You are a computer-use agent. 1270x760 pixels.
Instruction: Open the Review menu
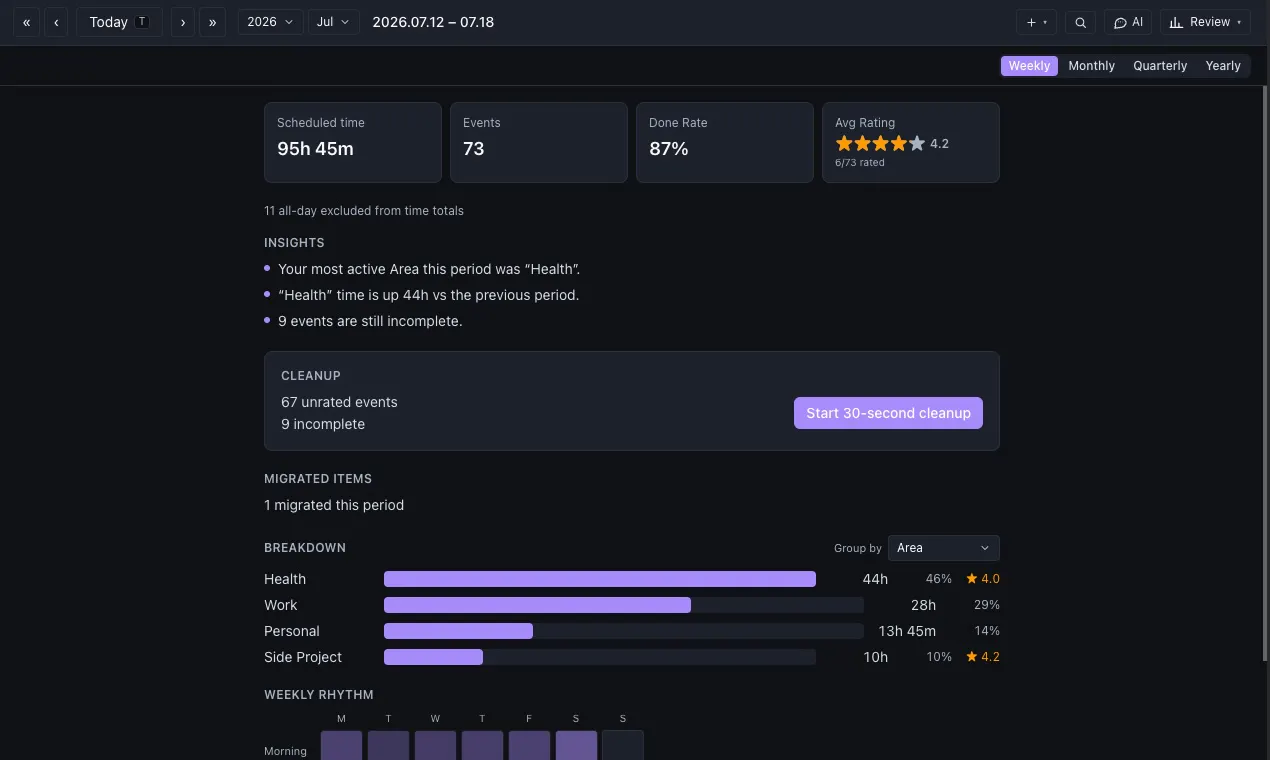(x=1205, y=22)
